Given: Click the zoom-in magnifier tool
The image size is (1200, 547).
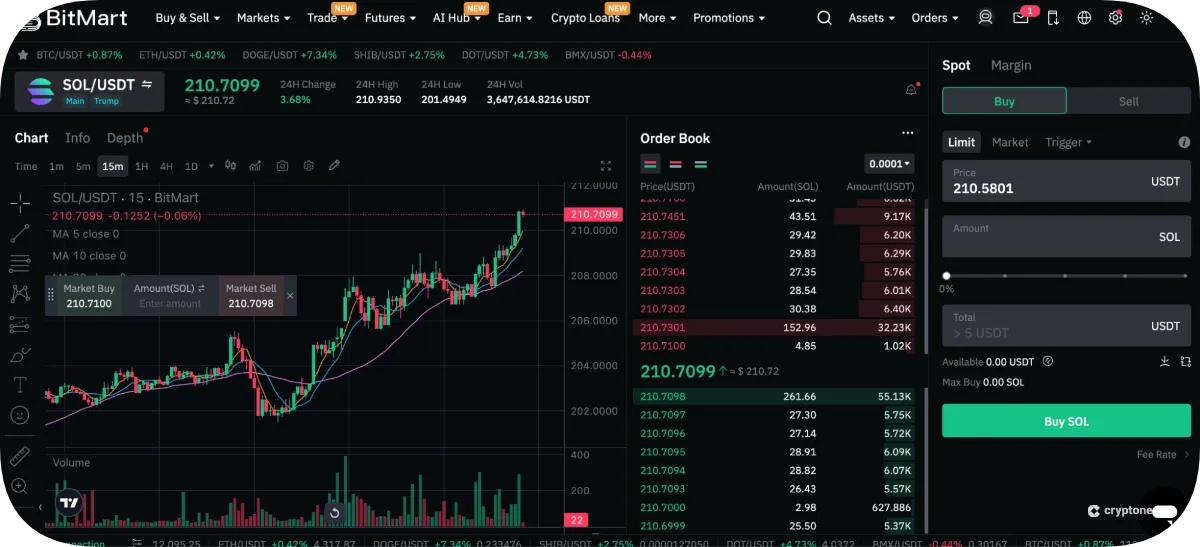Looking at the screenshot, I should 20,486.
